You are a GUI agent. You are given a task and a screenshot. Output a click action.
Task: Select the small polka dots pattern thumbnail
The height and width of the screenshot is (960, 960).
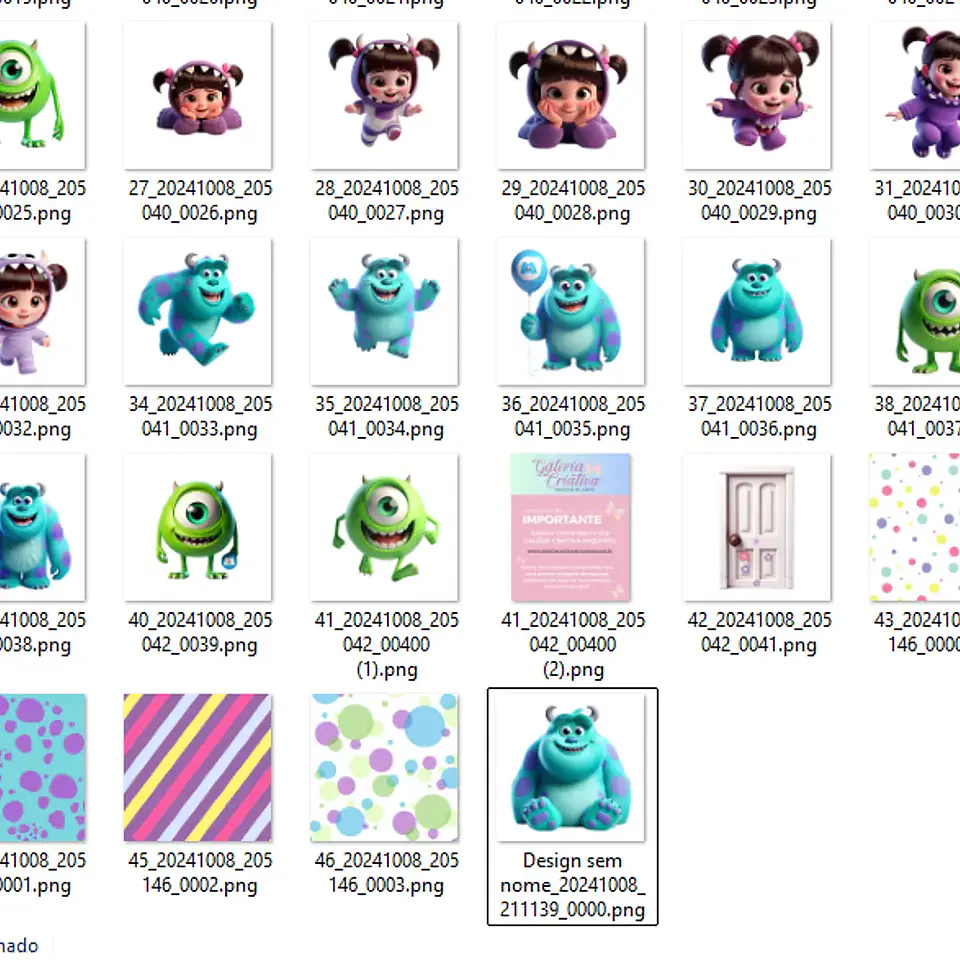coord(915,528)
